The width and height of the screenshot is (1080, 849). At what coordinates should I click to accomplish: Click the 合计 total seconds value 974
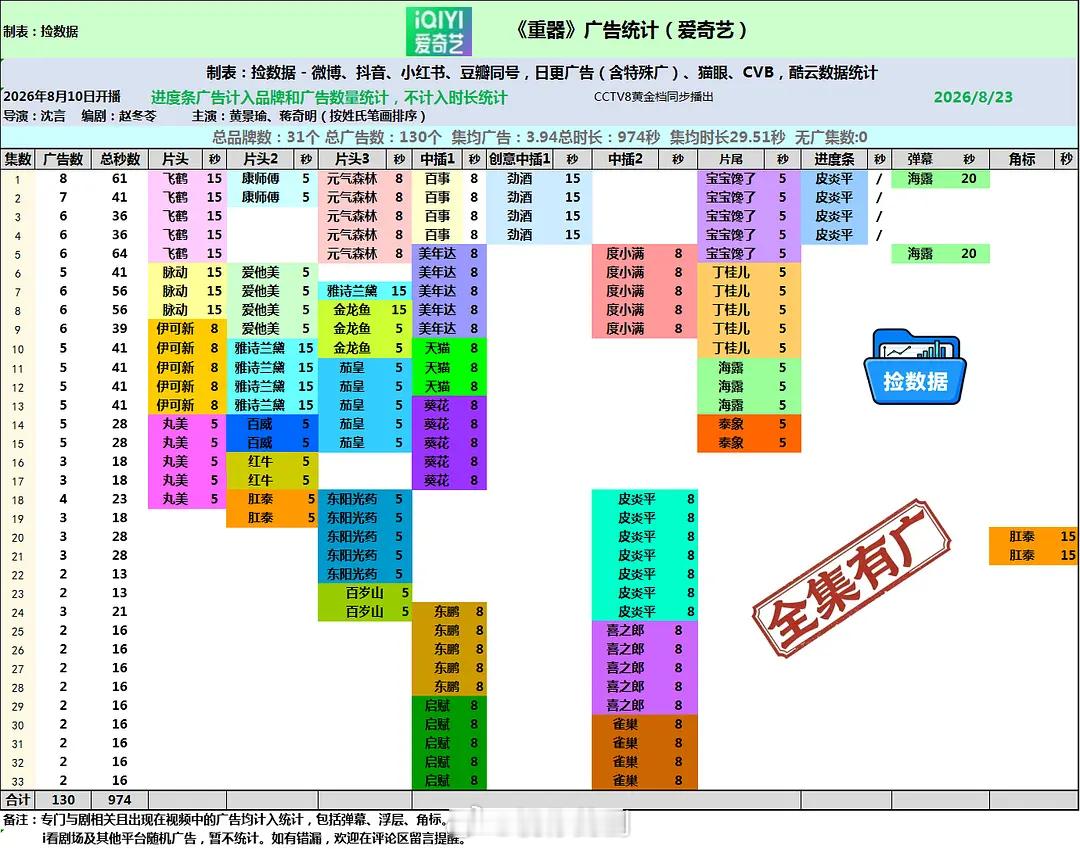click(120, 799)
